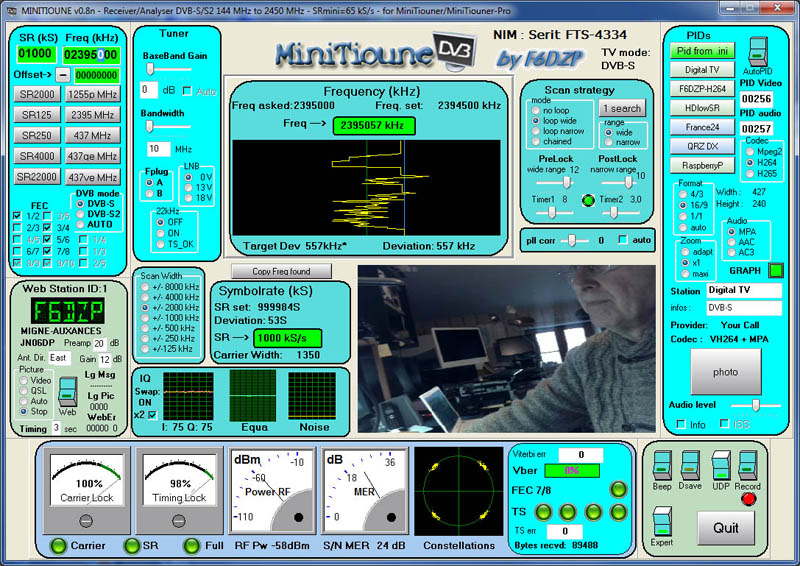Click the Ant. Dir. East field
Image resolution: width=800 pixels, height=566 pixels.
click(59, 358)
